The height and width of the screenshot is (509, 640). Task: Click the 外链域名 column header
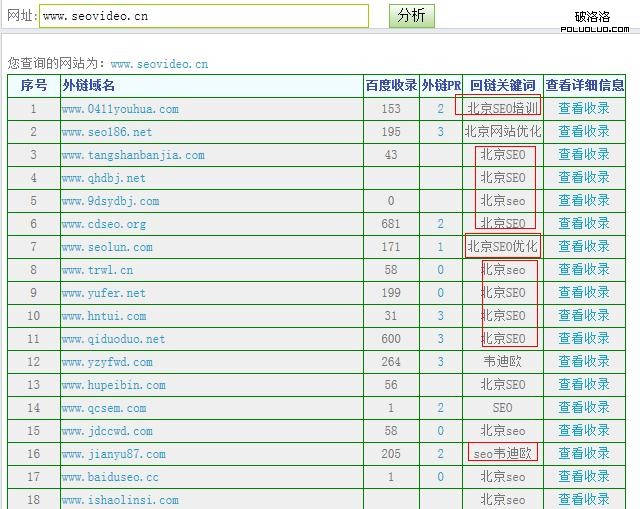pos(89,86)
